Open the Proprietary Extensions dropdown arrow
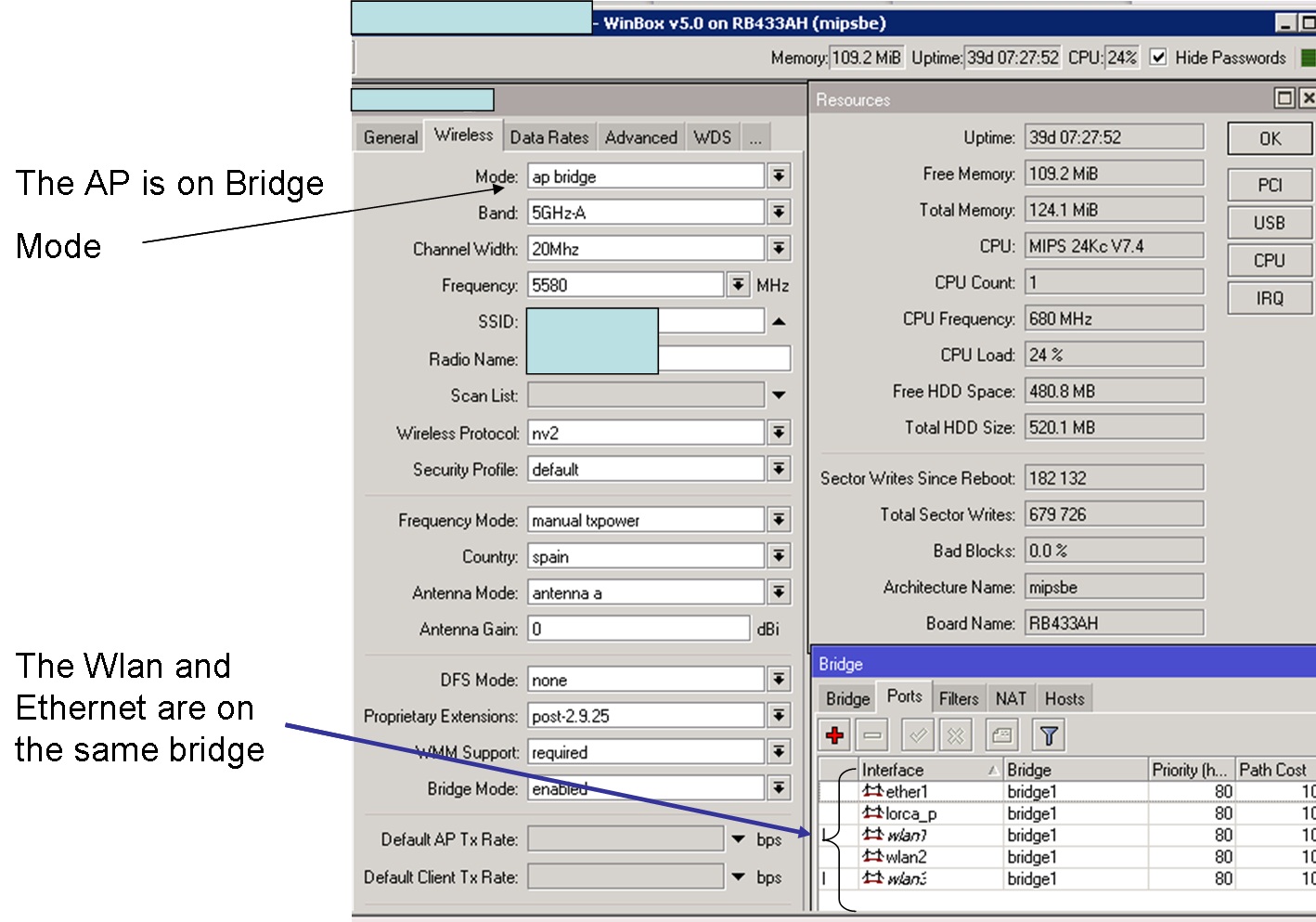 [779, 716]
